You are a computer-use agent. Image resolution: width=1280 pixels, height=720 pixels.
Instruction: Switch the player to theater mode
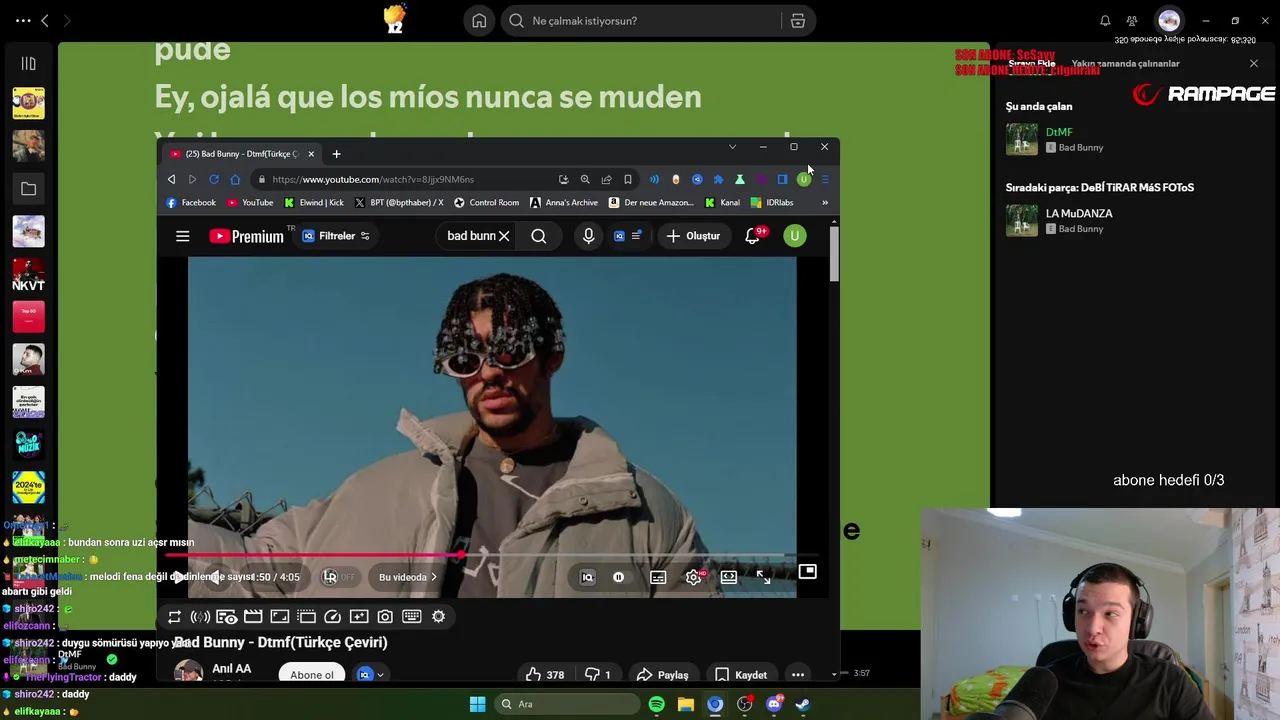click(x=729, y=577)
